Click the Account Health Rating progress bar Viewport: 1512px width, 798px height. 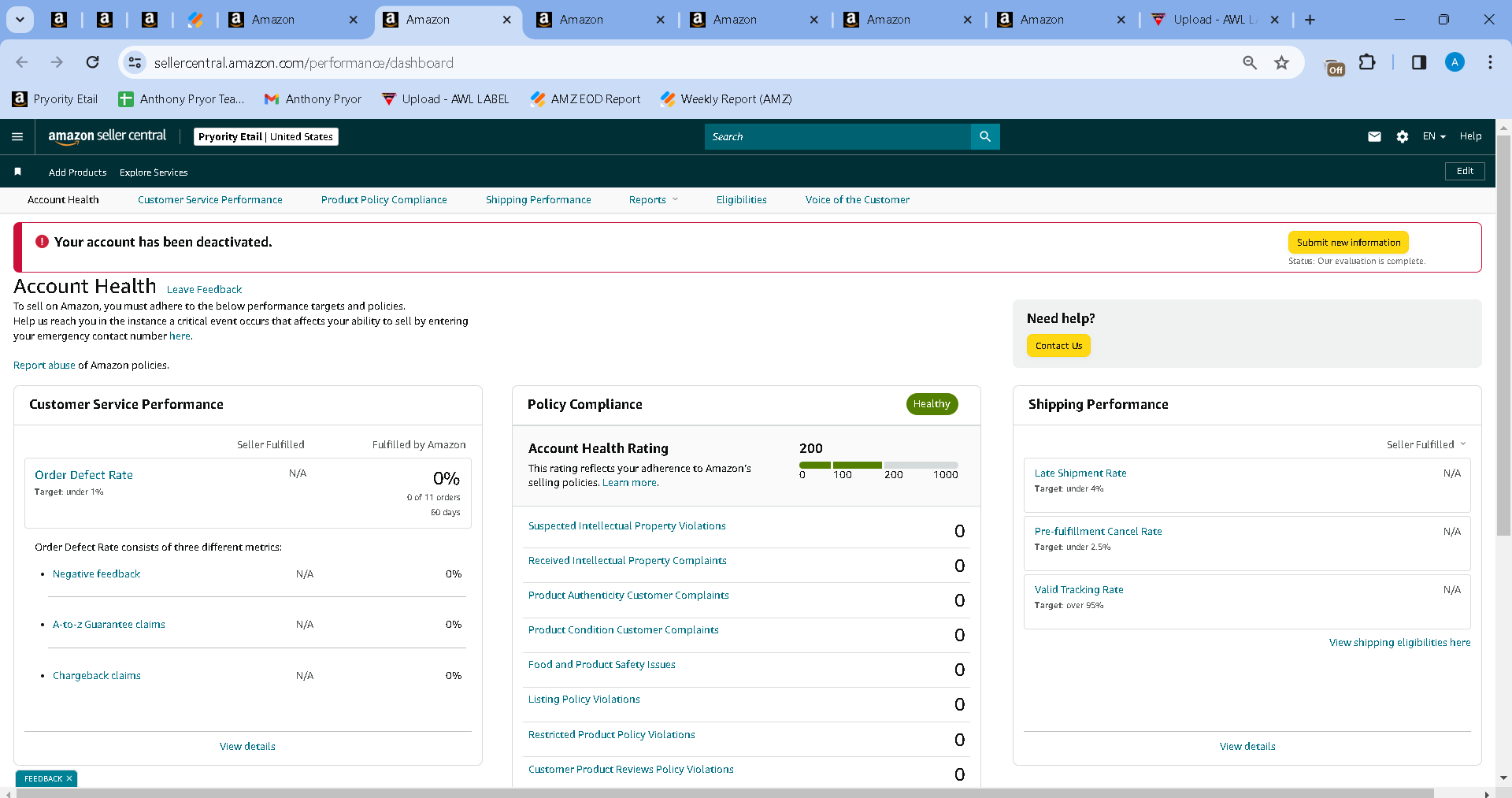tap(879, 465)
